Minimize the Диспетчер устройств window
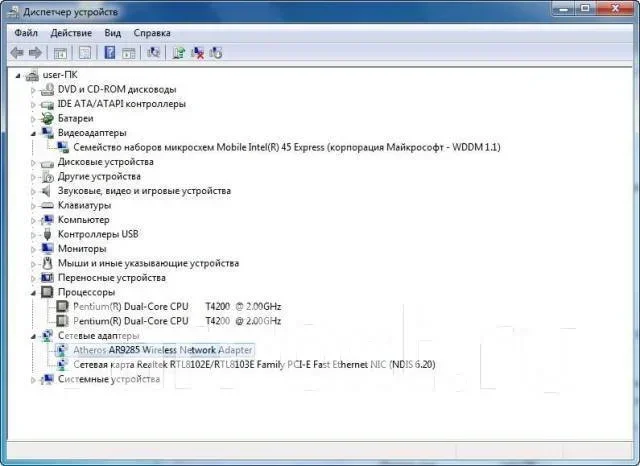Image resolution: width=640 pixels, height=466 pixels. 564,9
